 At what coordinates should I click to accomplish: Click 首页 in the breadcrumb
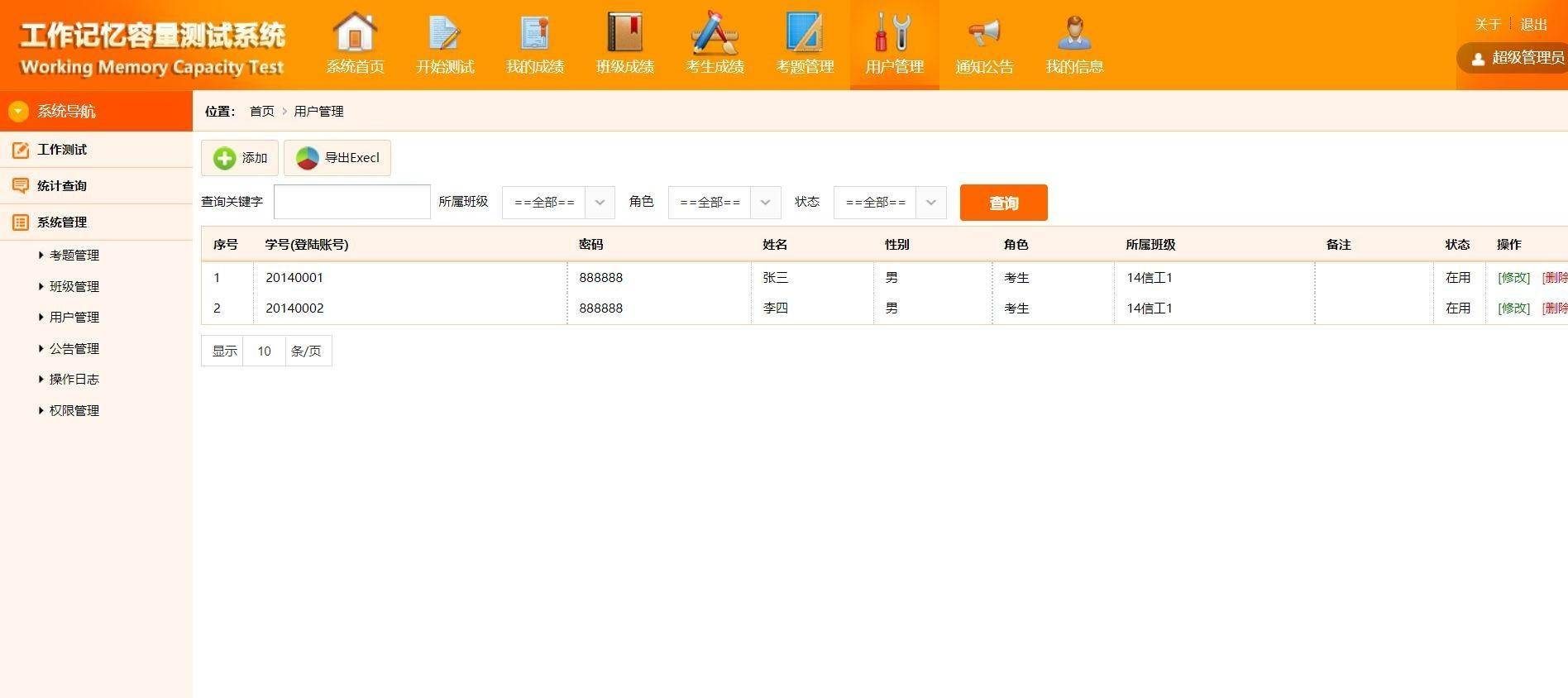click(261, 111)
